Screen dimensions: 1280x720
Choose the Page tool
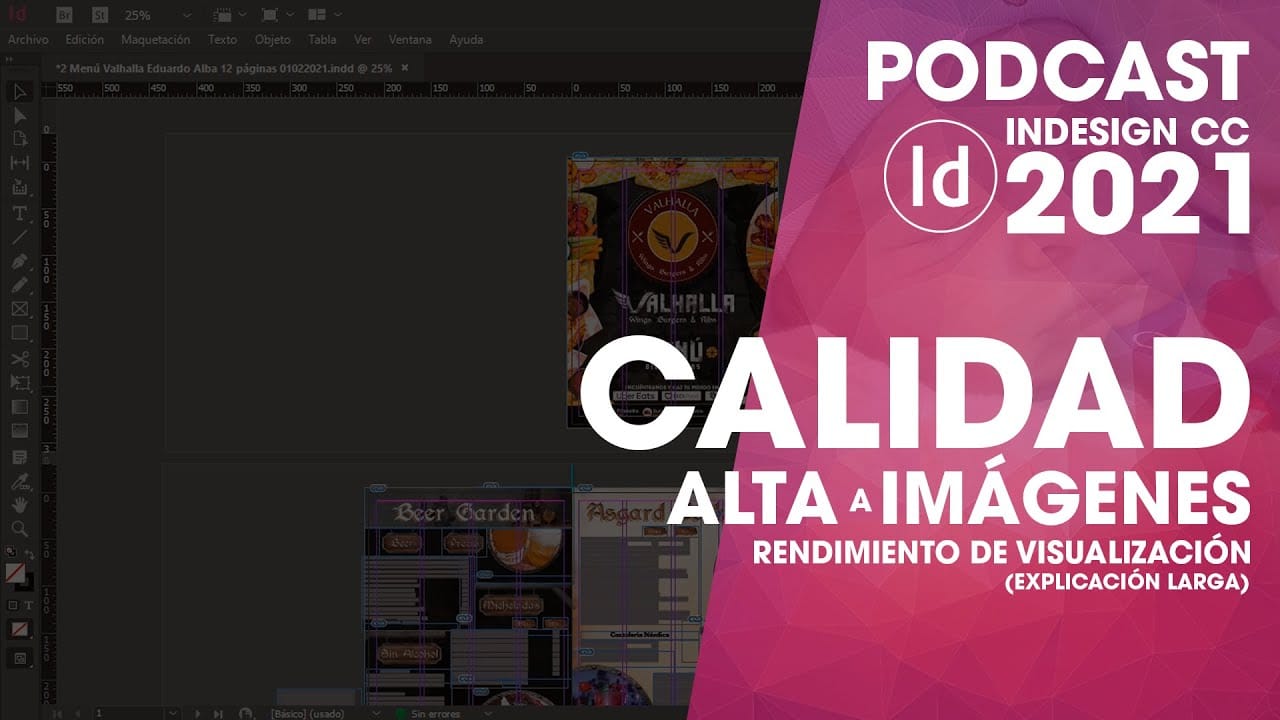(19, 139)
